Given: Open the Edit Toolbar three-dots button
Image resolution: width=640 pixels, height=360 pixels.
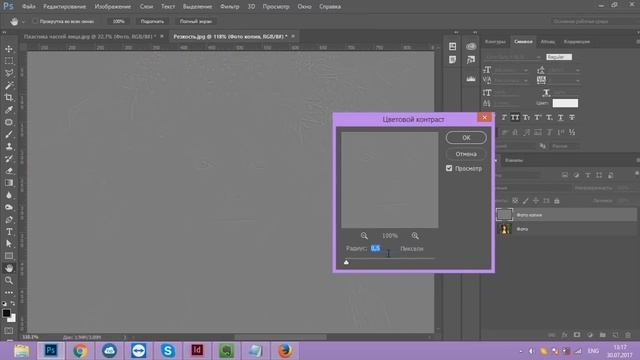Looking at the screenshot, I should coord(9,293).
